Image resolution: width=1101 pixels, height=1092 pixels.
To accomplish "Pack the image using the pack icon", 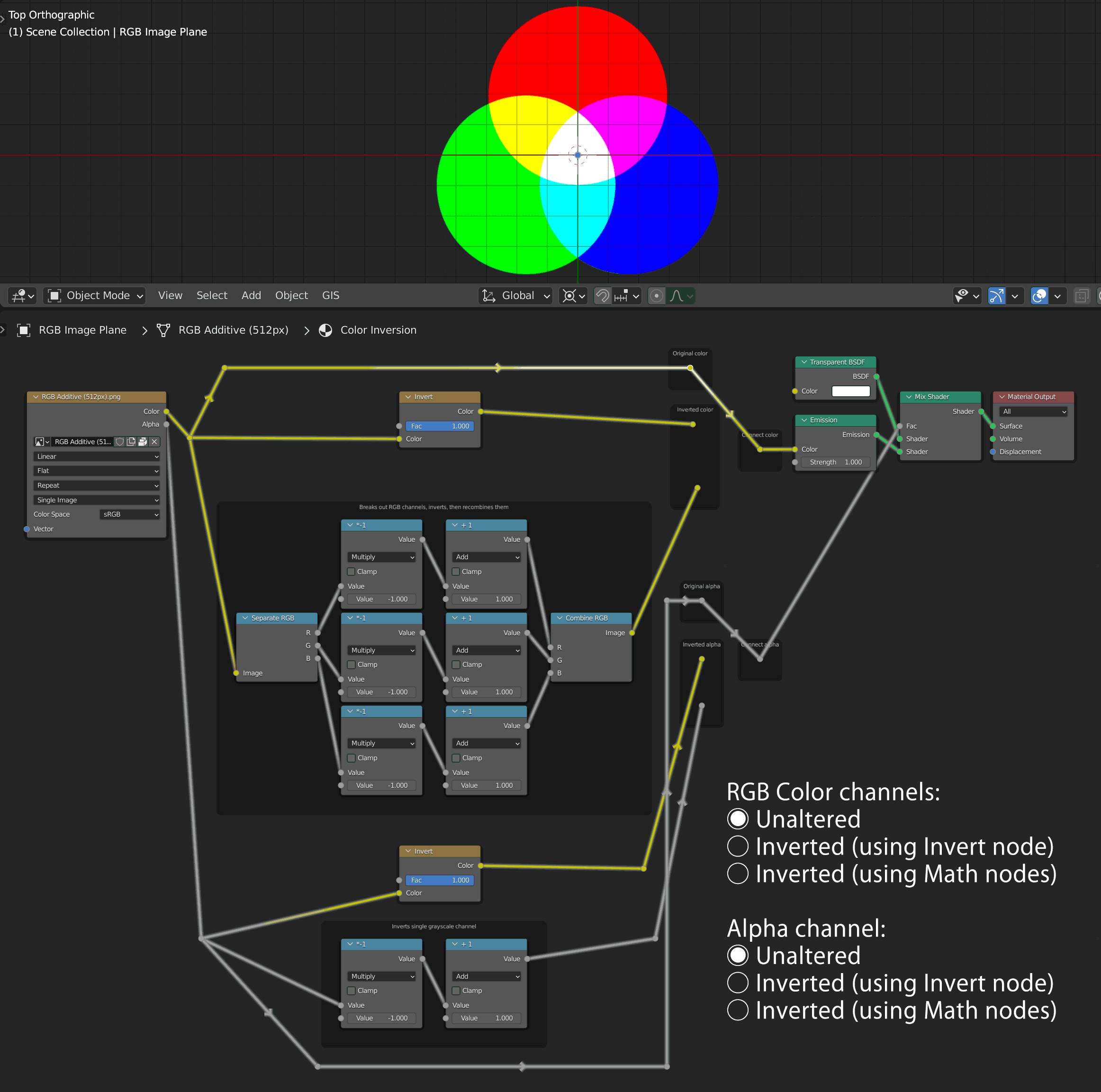I will click(x=143, y=441).
